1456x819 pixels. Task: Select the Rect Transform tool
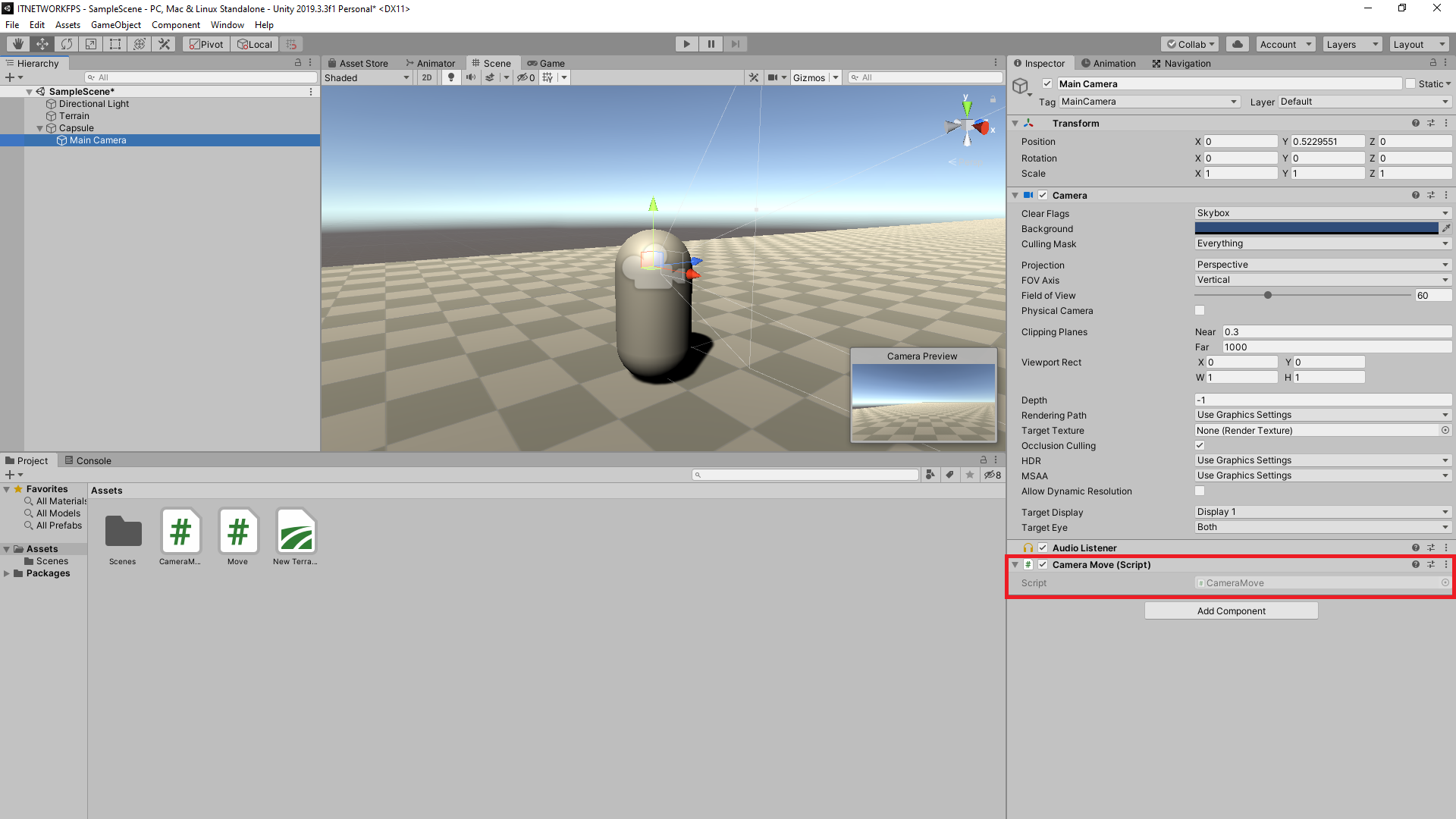pyautogui.click(x=115, y=43)
